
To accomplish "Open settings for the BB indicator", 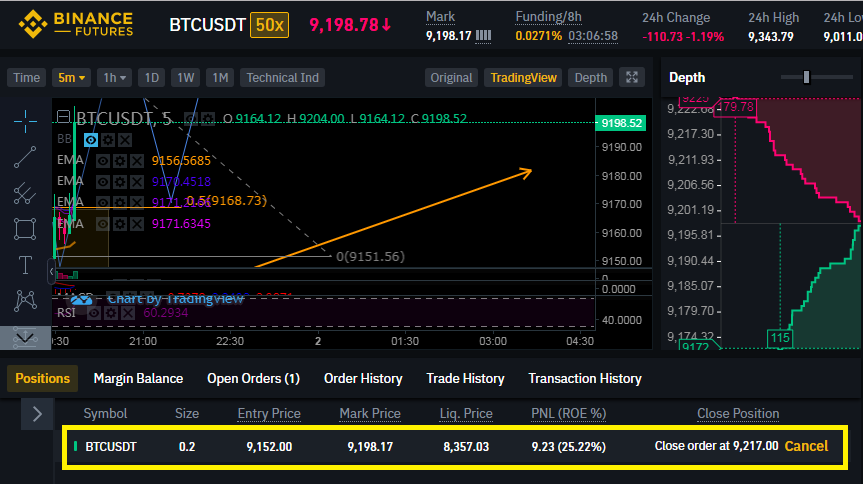I will tap(108, 140).
